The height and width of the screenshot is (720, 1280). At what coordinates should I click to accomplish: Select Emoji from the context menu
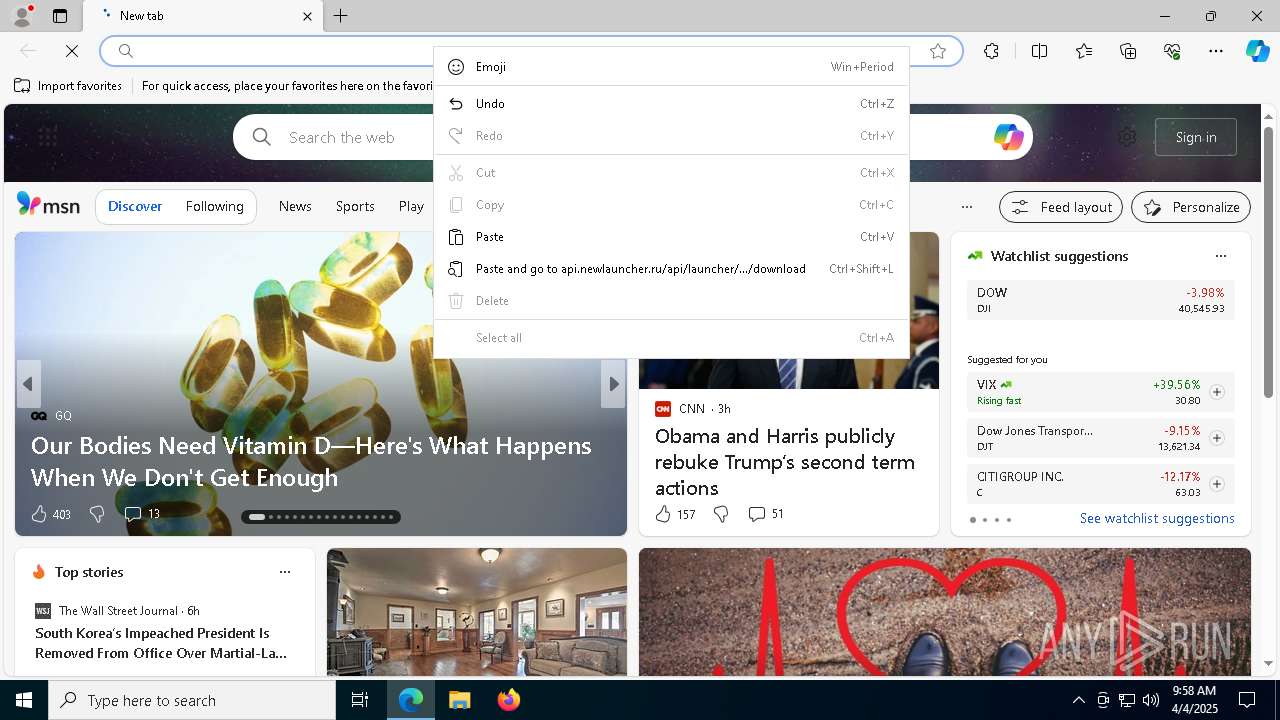[x=671, y=67]
